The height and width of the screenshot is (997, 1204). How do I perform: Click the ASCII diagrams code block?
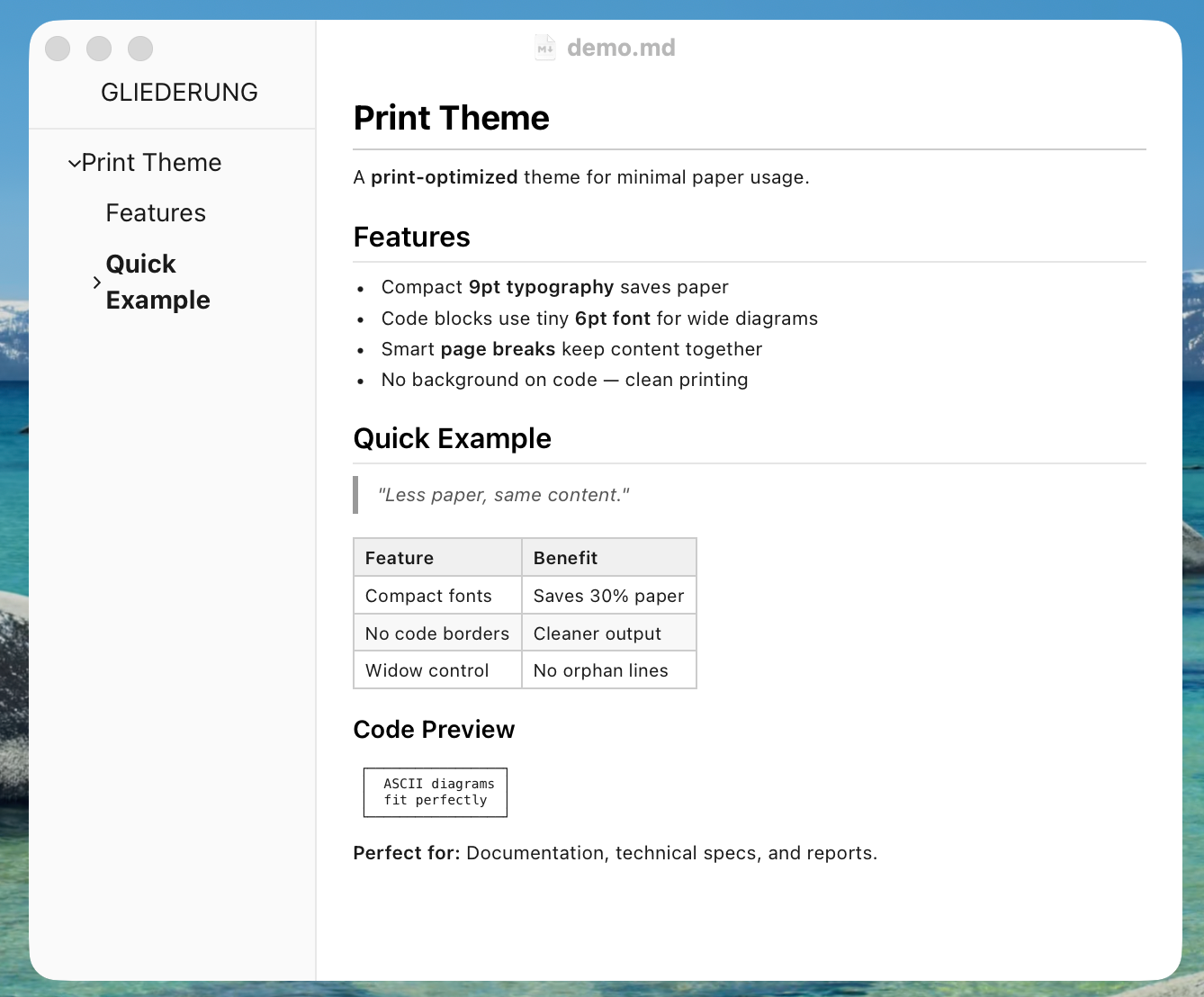(435, 792)
